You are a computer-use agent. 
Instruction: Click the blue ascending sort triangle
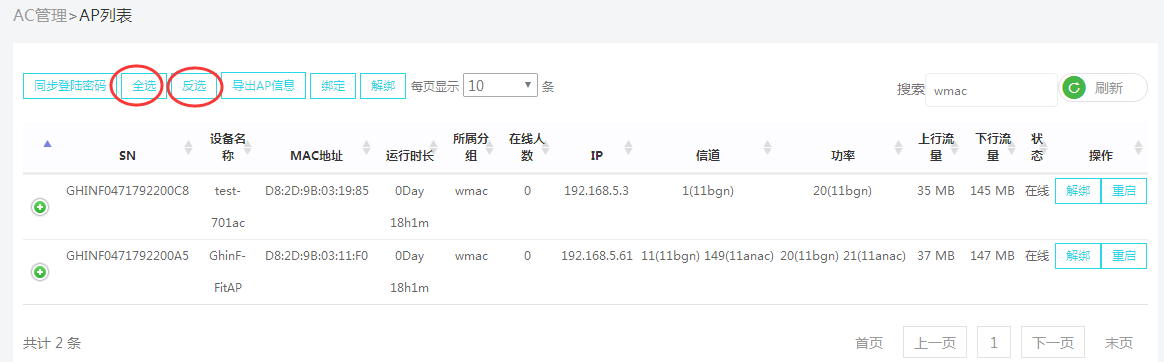click(x=48, y=143)
